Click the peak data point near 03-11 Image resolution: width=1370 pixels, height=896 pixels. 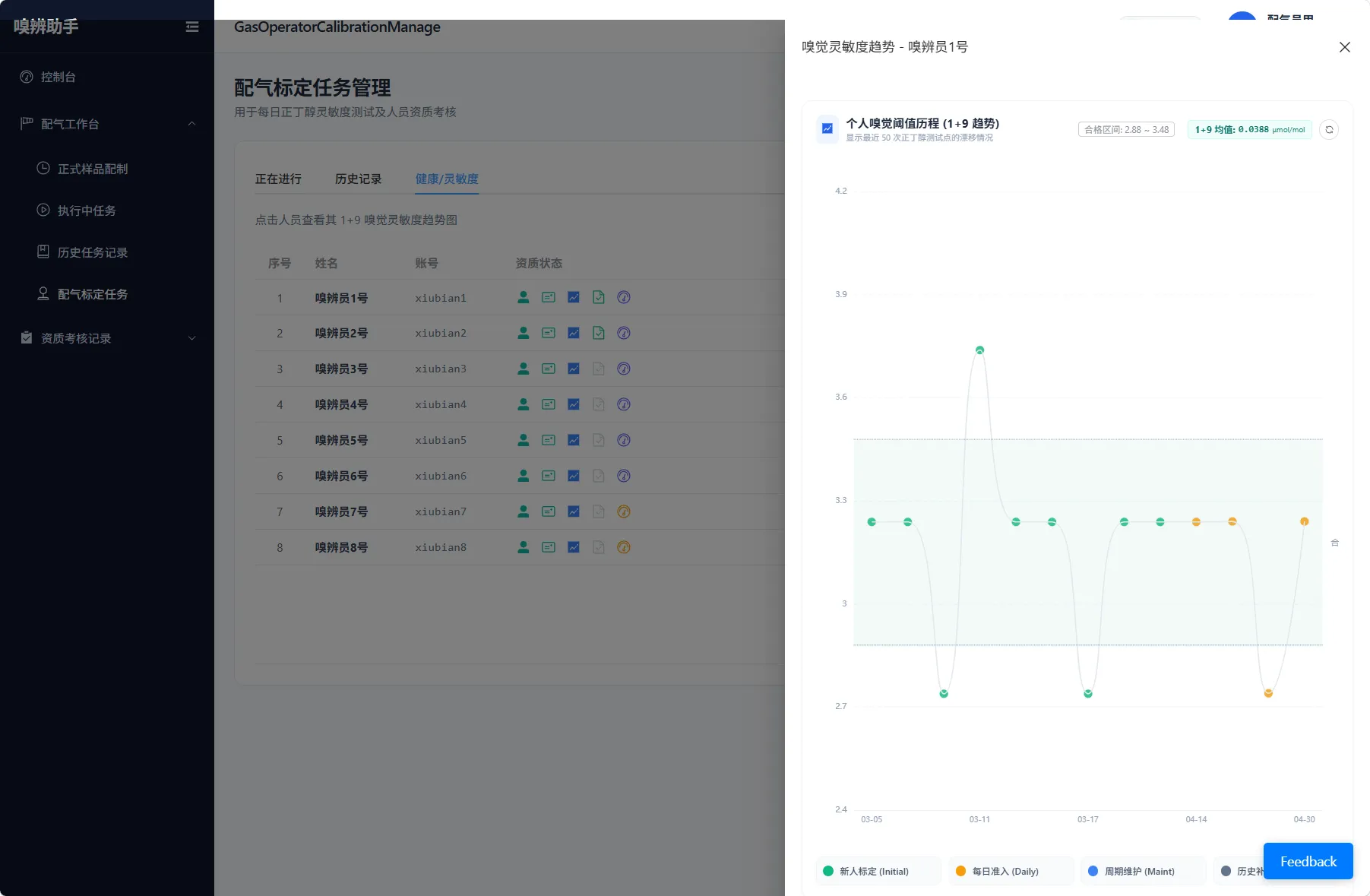click(x=979, y=350)
